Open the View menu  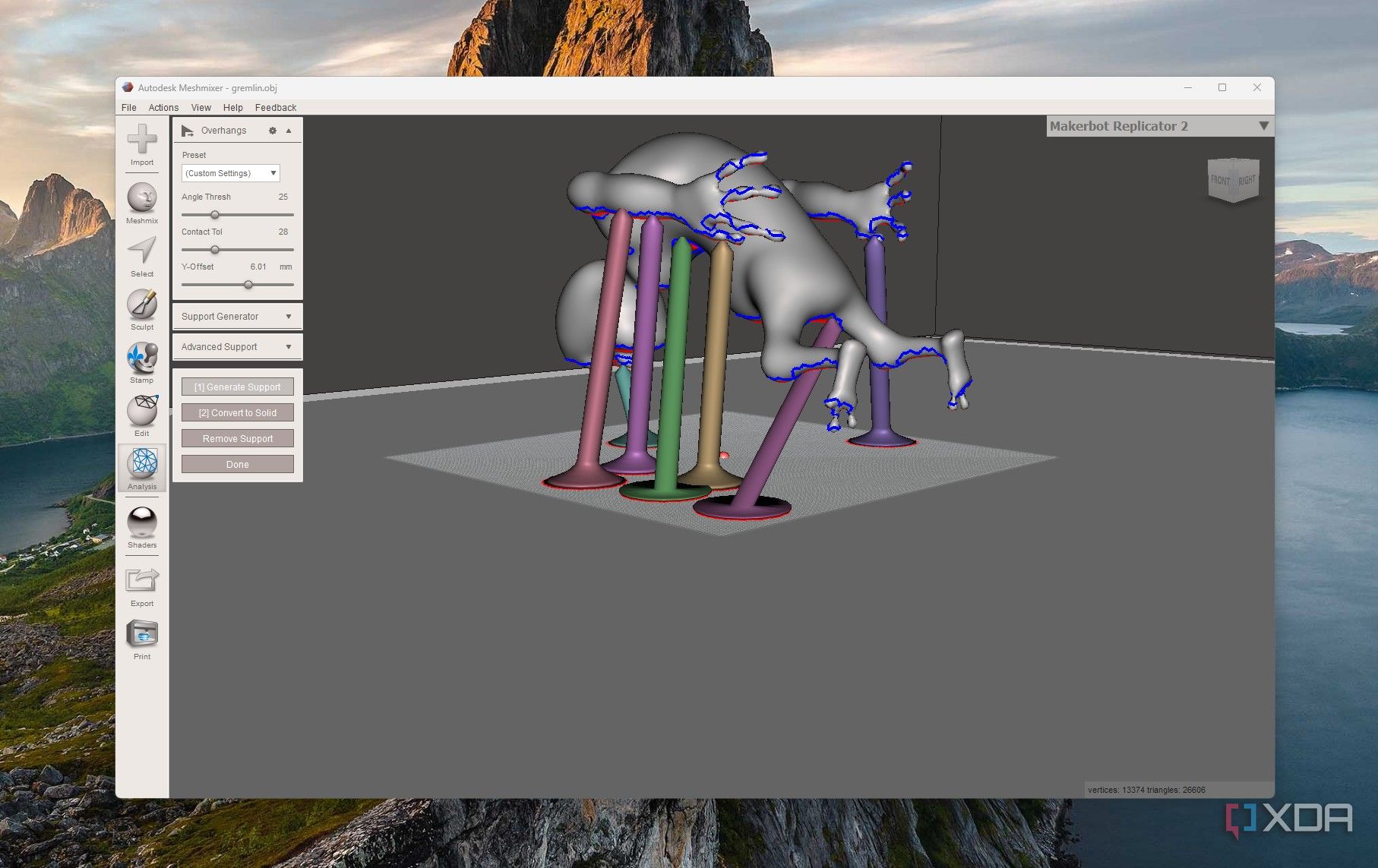[x=201, y=108]
